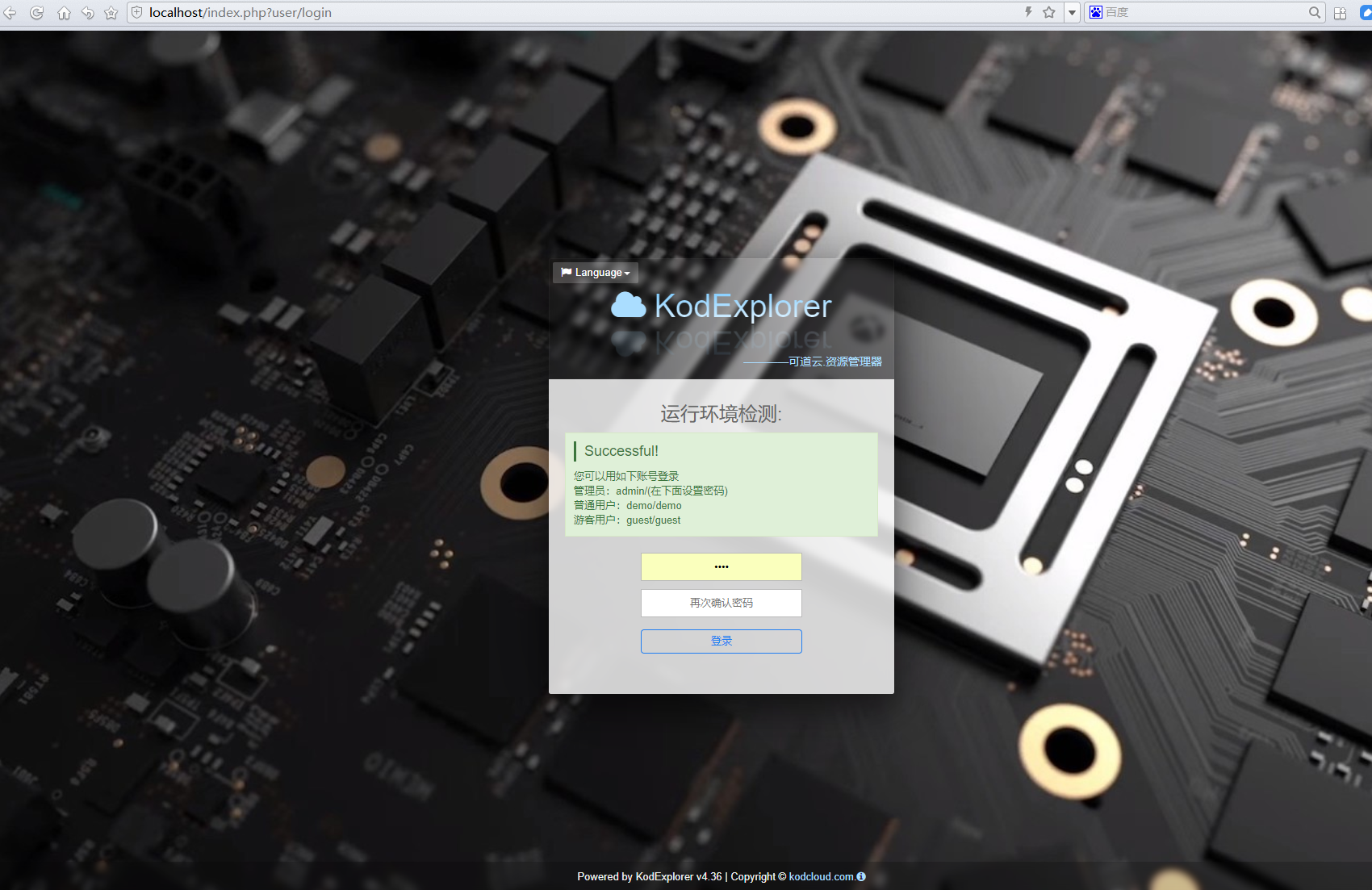The height and width of the screenshot is (890, 1372).
Task: Click the favorites star beside home icon
Action: (111, 13)
